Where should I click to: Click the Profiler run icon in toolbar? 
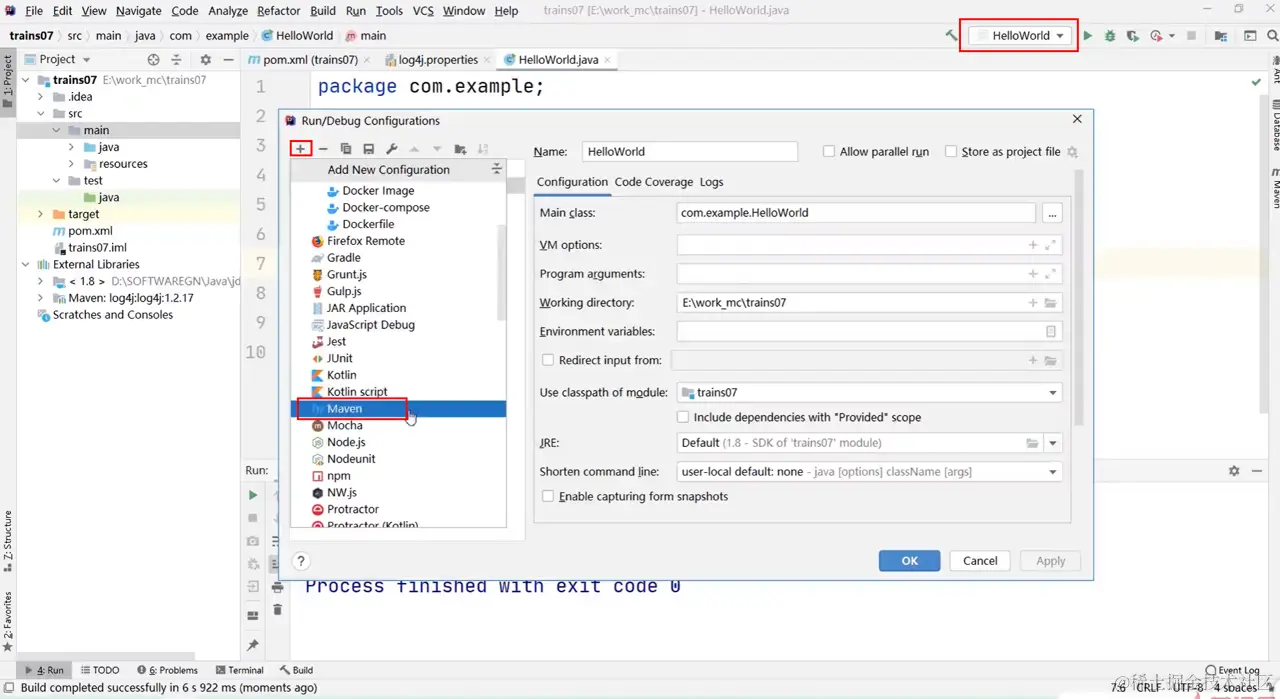[x=1157, y=35]
